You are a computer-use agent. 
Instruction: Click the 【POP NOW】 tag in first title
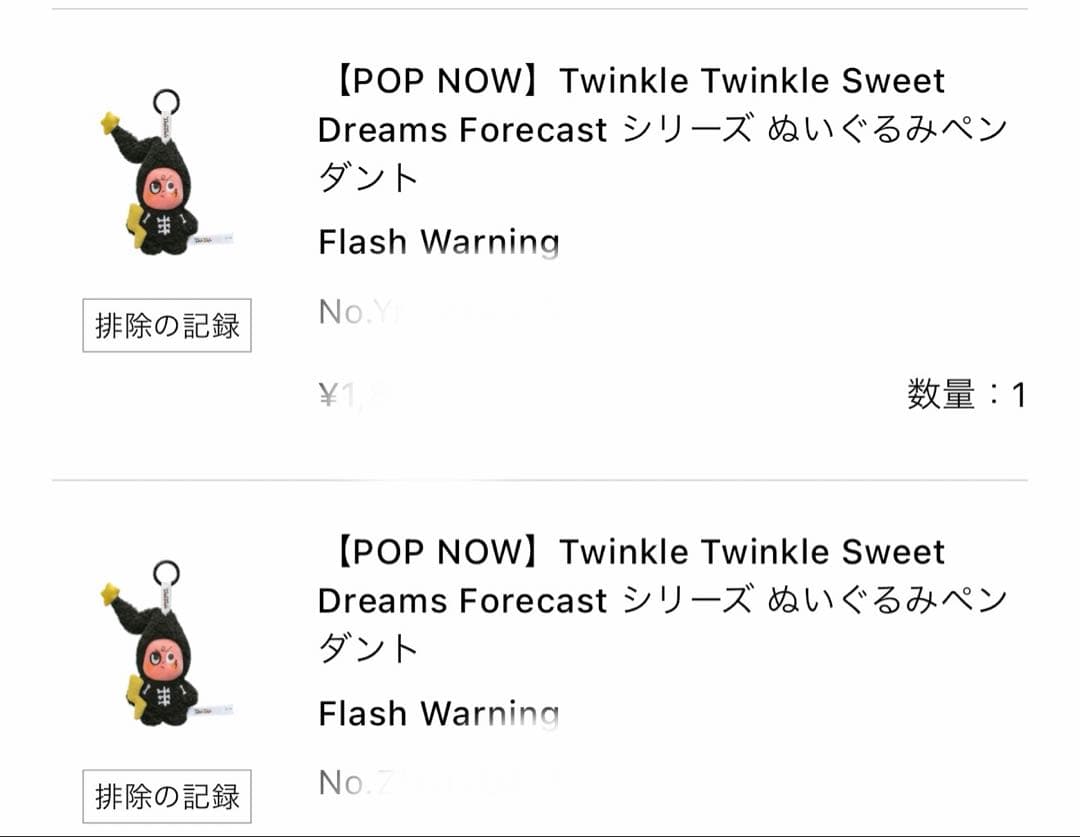click(435, 81)
